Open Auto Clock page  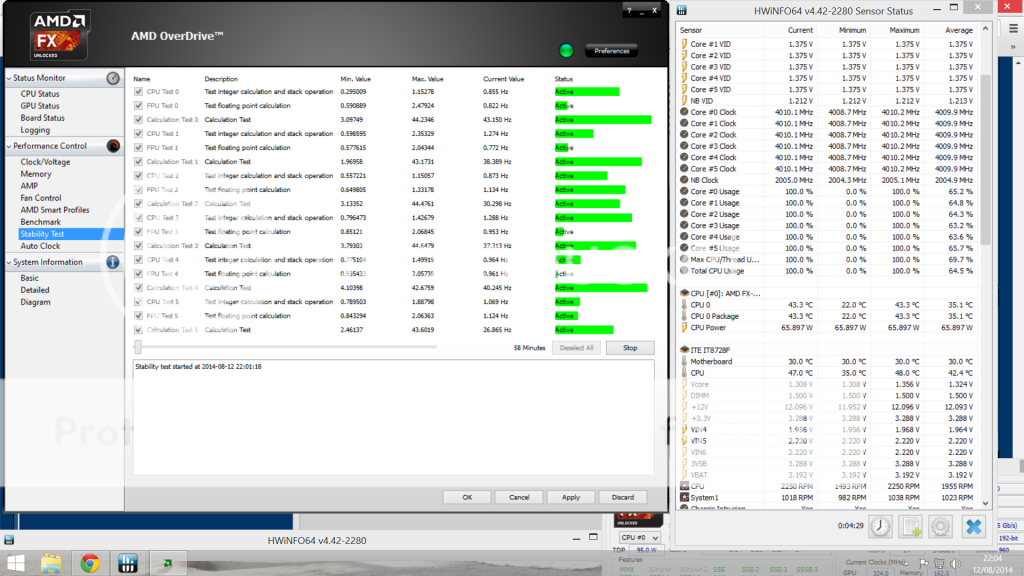[40, 246]
